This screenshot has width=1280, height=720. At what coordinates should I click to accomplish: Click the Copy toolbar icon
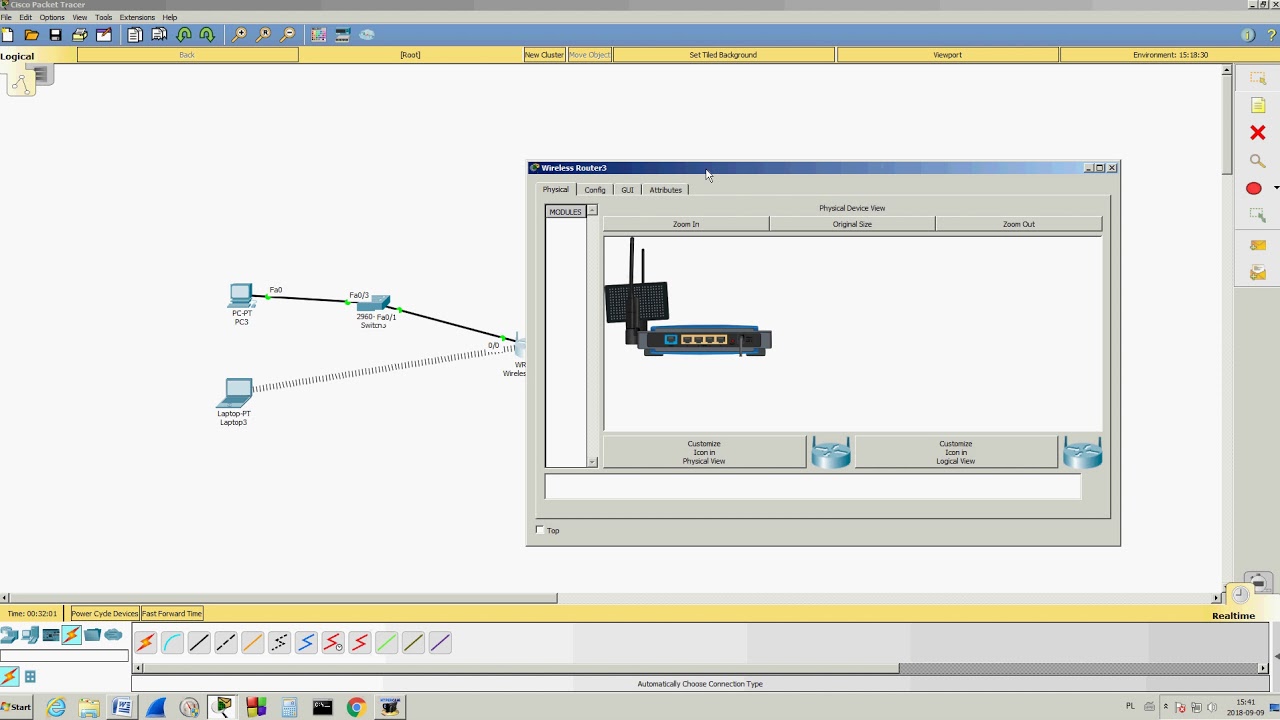135,35
